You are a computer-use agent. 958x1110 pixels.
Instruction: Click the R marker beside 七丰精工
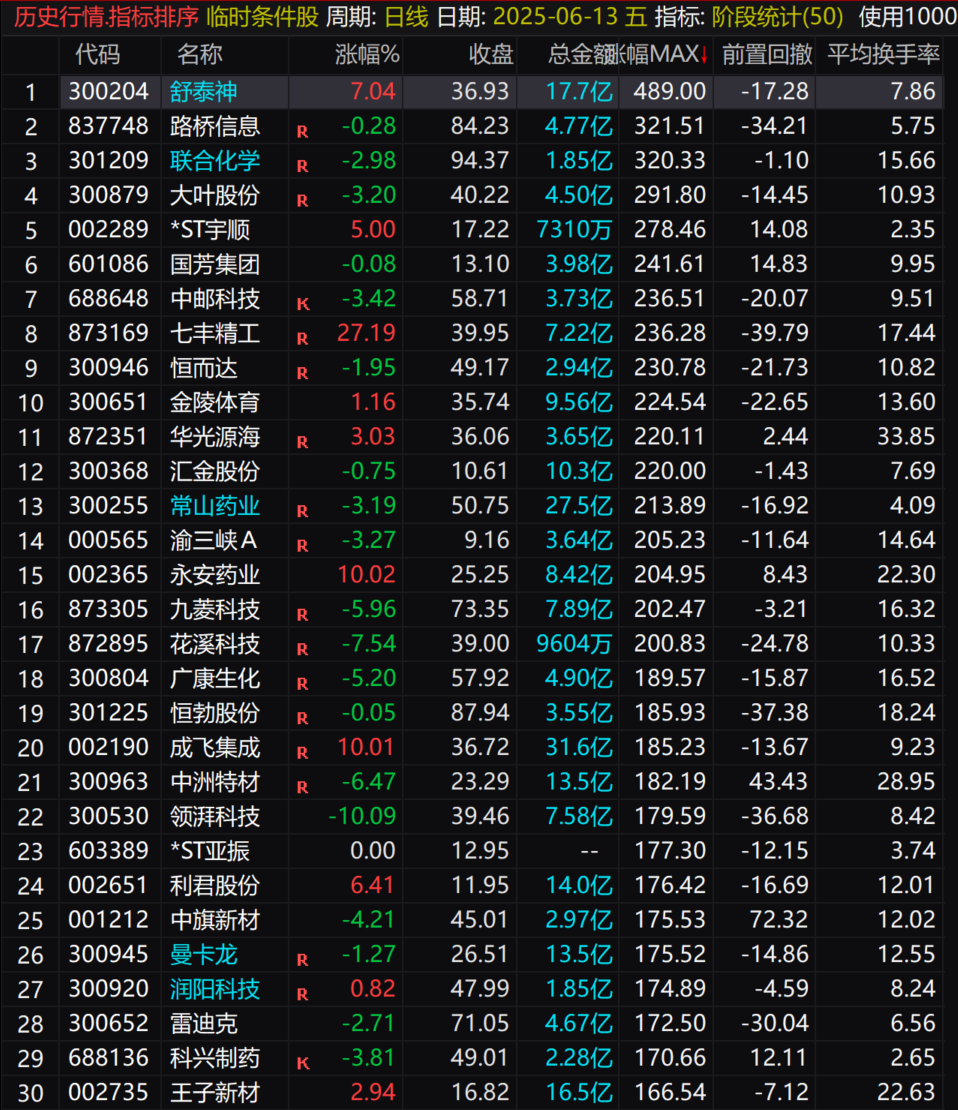click(302, 339)
